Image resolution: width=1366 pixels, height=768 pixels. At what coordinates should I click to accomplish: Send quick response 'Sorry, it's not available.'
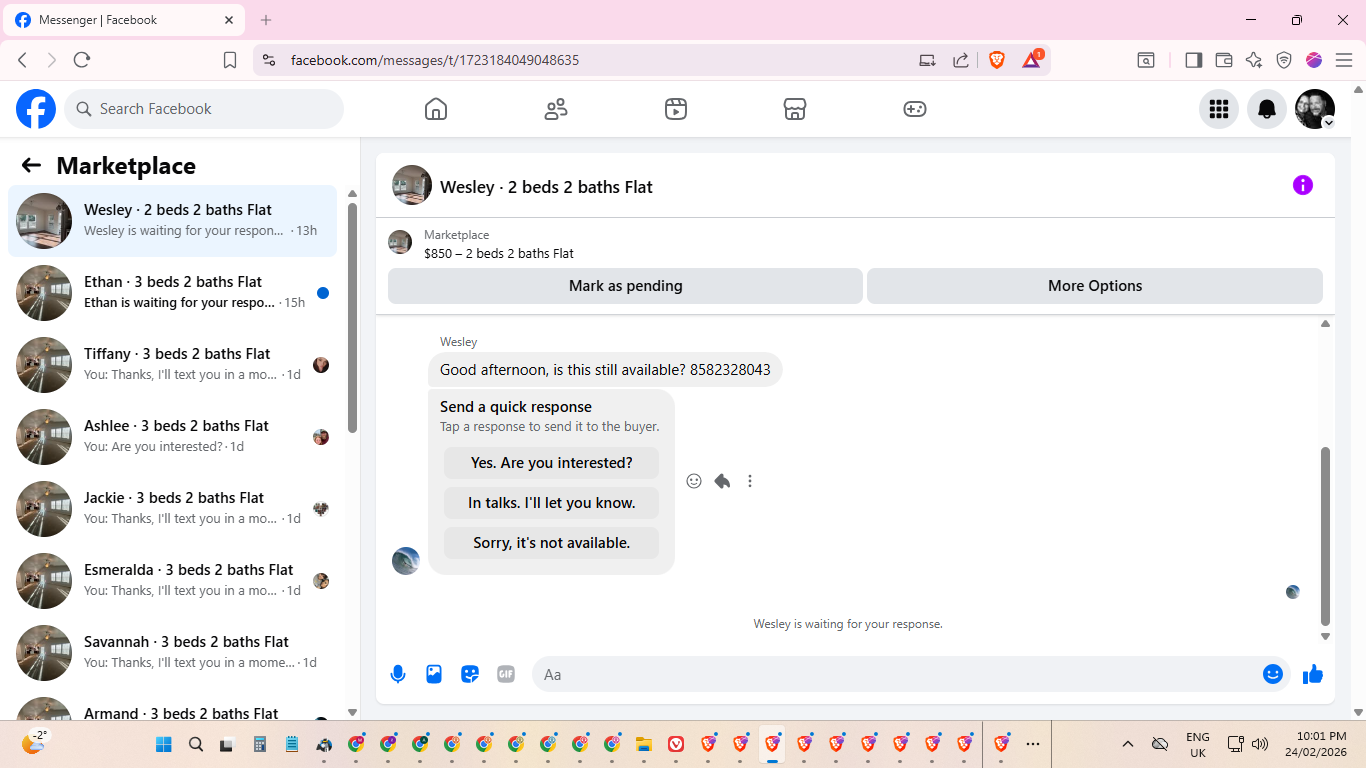coord(552,543)
